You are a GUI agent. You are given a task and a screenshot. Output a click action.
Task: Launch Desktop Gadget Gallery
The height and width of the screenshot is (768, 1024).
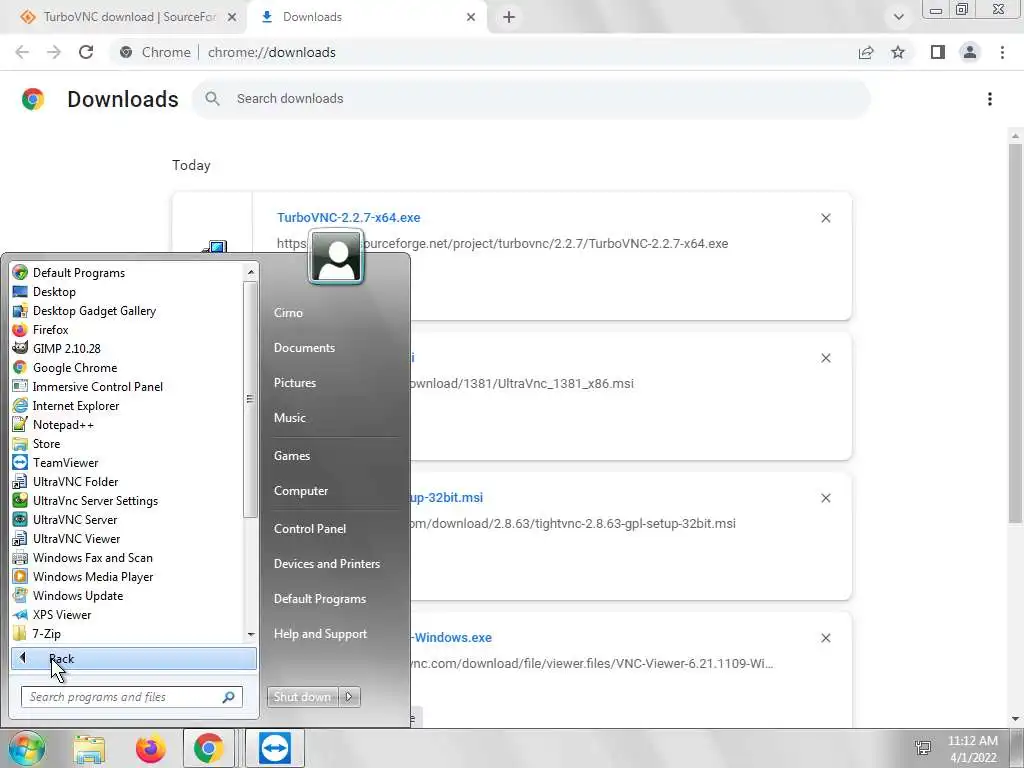(x=94, y=311)
